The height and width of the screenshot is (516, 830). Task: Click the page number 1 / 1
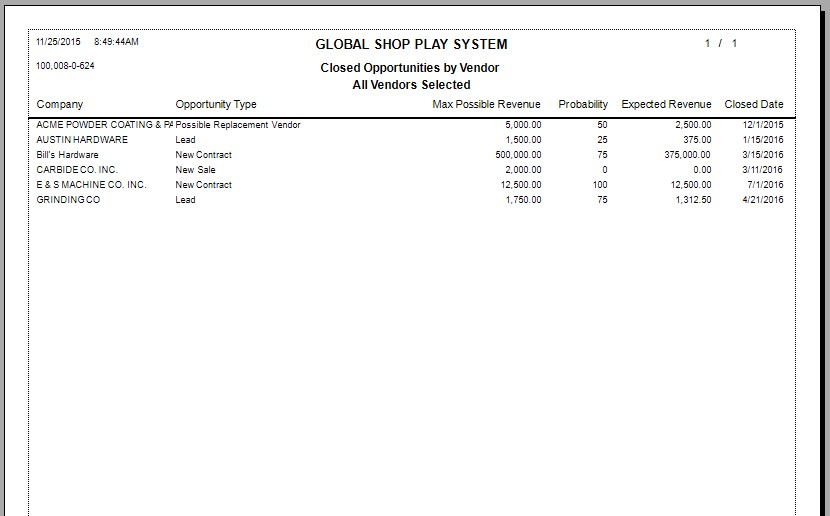(x=721, y=43)
